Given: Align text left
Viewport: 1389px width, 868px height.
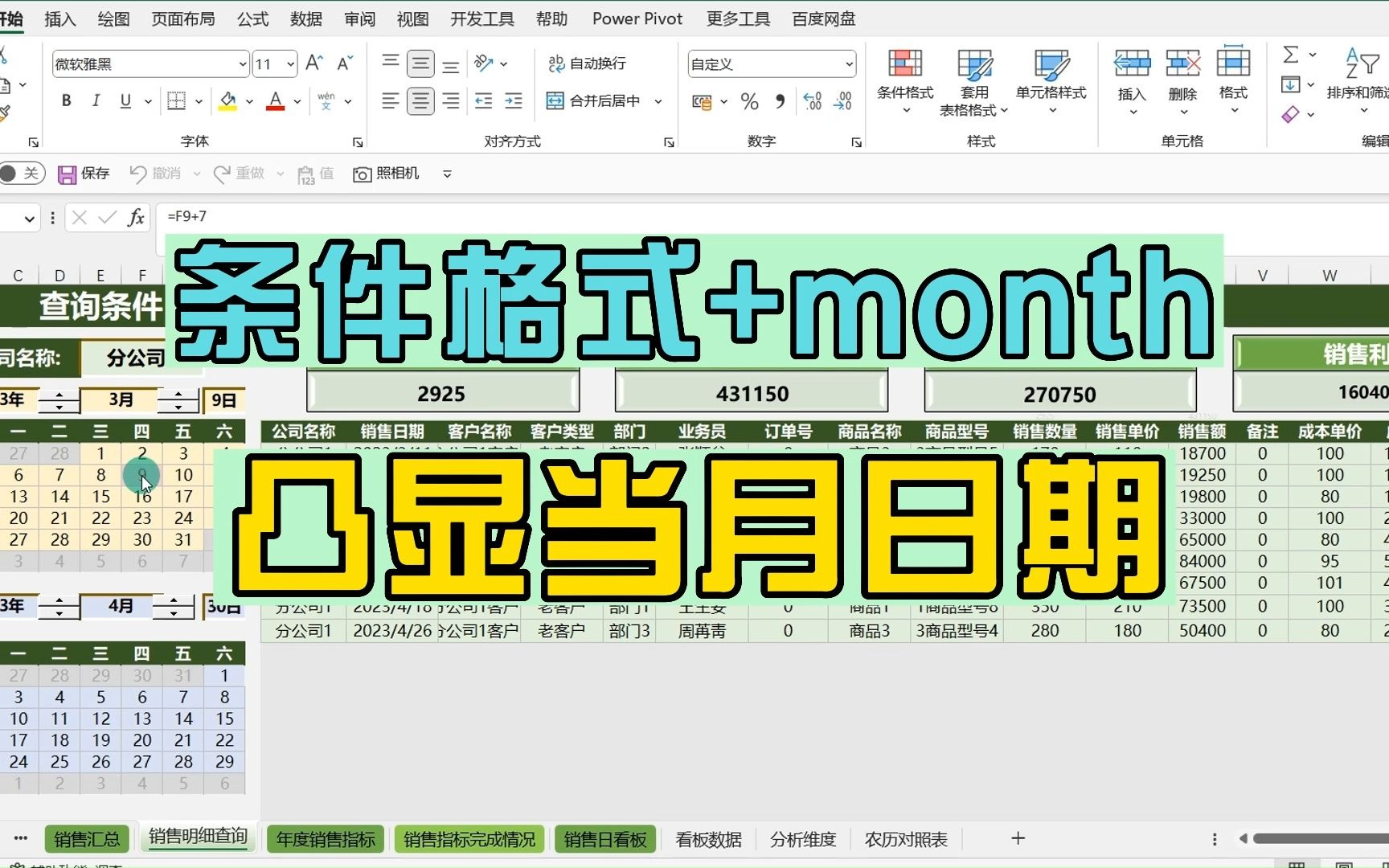Looking at the screenshot, I should [391, 101].
